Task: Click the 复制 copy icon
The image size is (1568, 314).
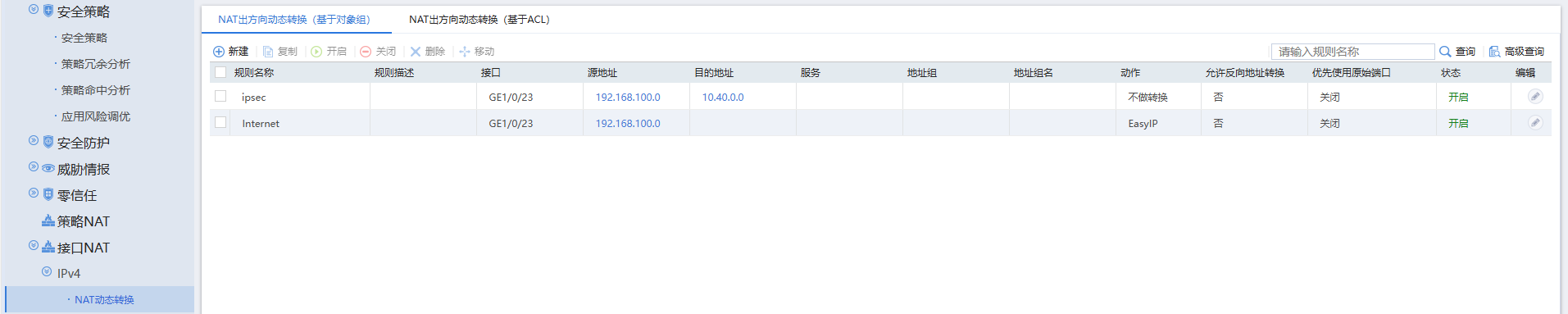Action: pos(268,52)
